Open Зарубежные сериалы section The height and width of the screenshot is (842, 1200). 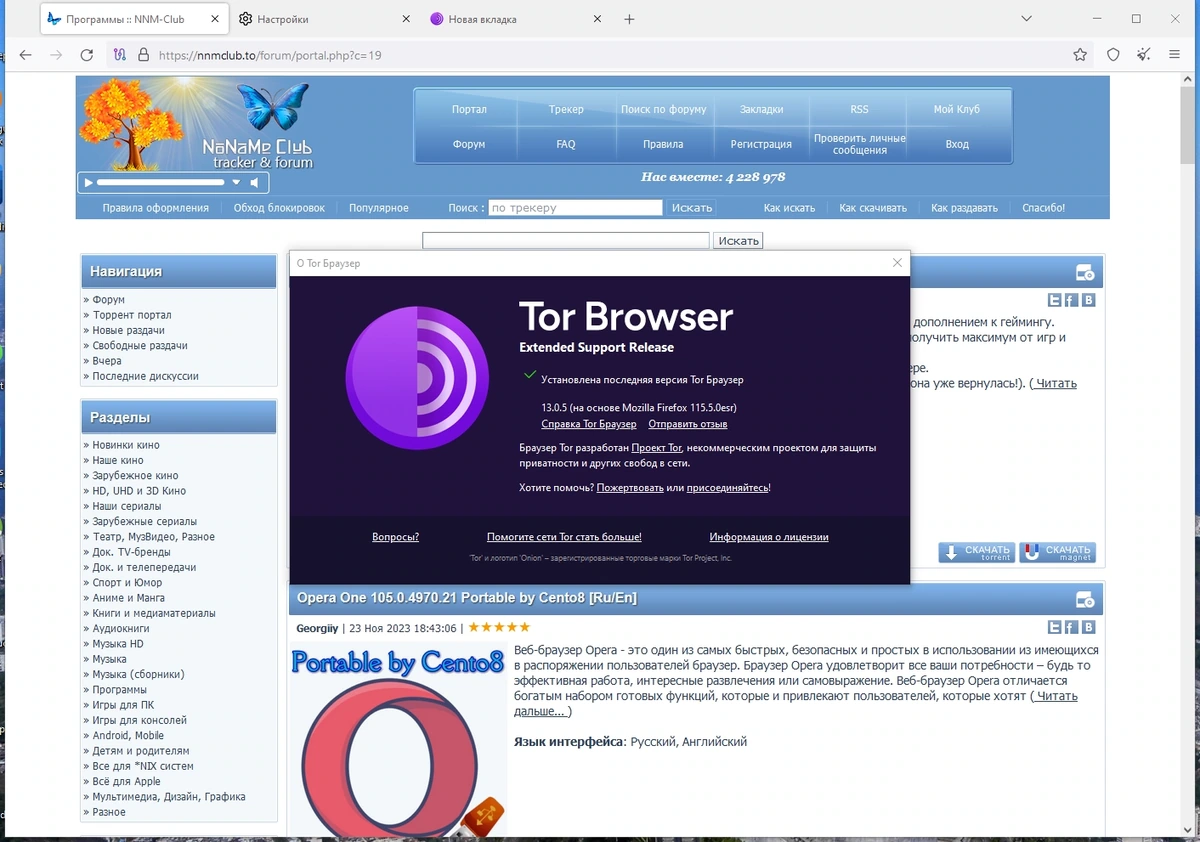[145, 522]
